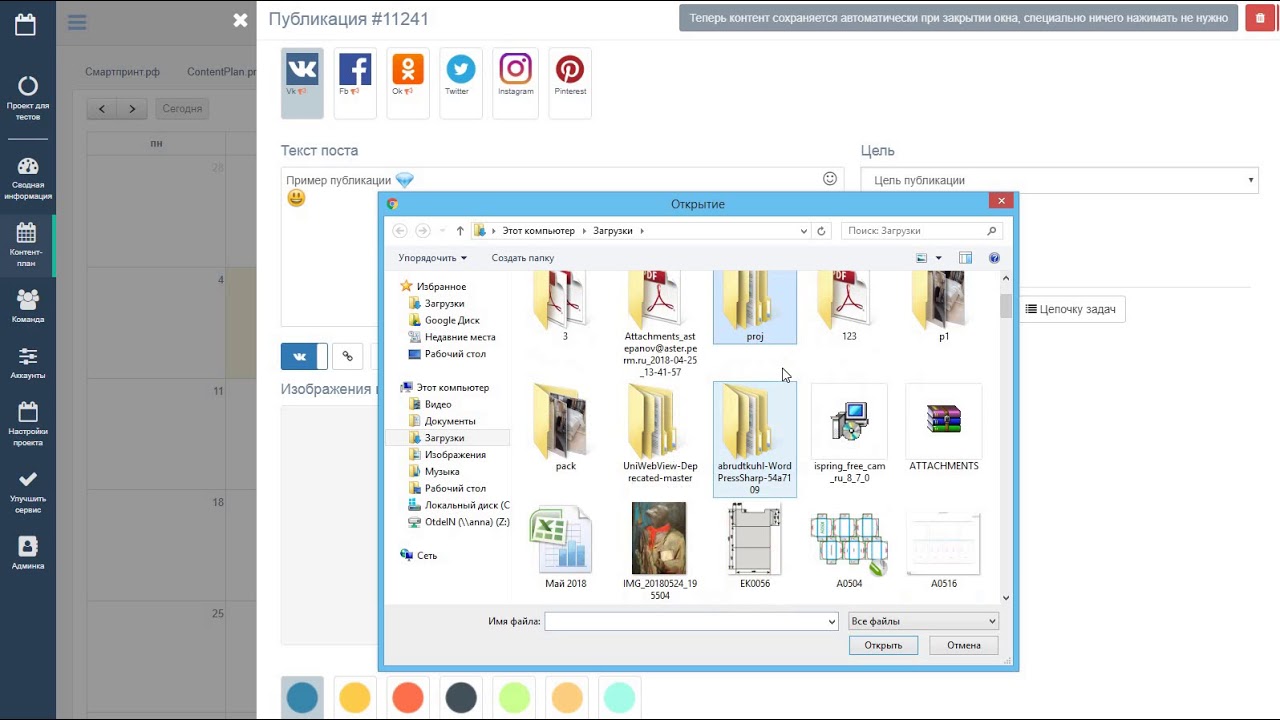Open the Все файлы file type dropdown
Screen dimensions: 1280x720
point(922,622)
